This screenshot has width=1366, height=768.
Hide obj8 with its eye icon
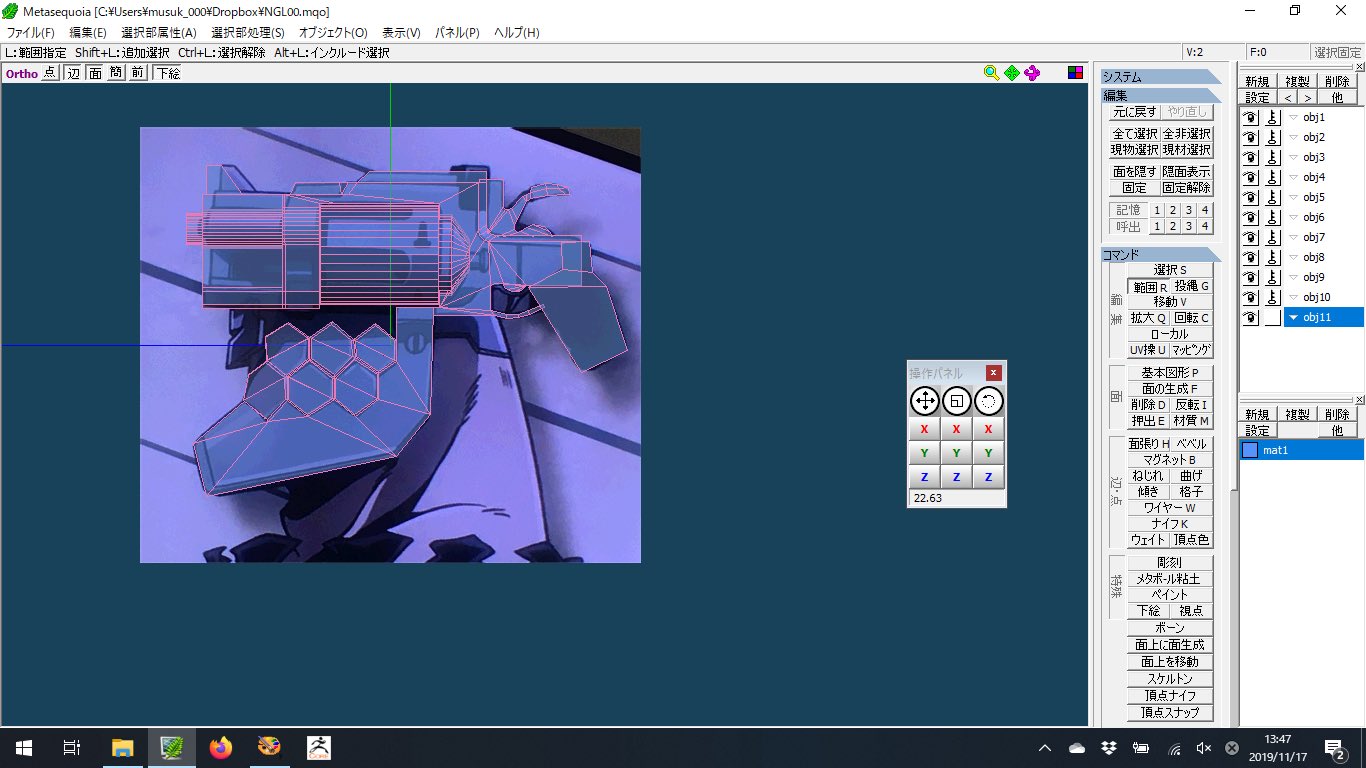click(1250, 257)
